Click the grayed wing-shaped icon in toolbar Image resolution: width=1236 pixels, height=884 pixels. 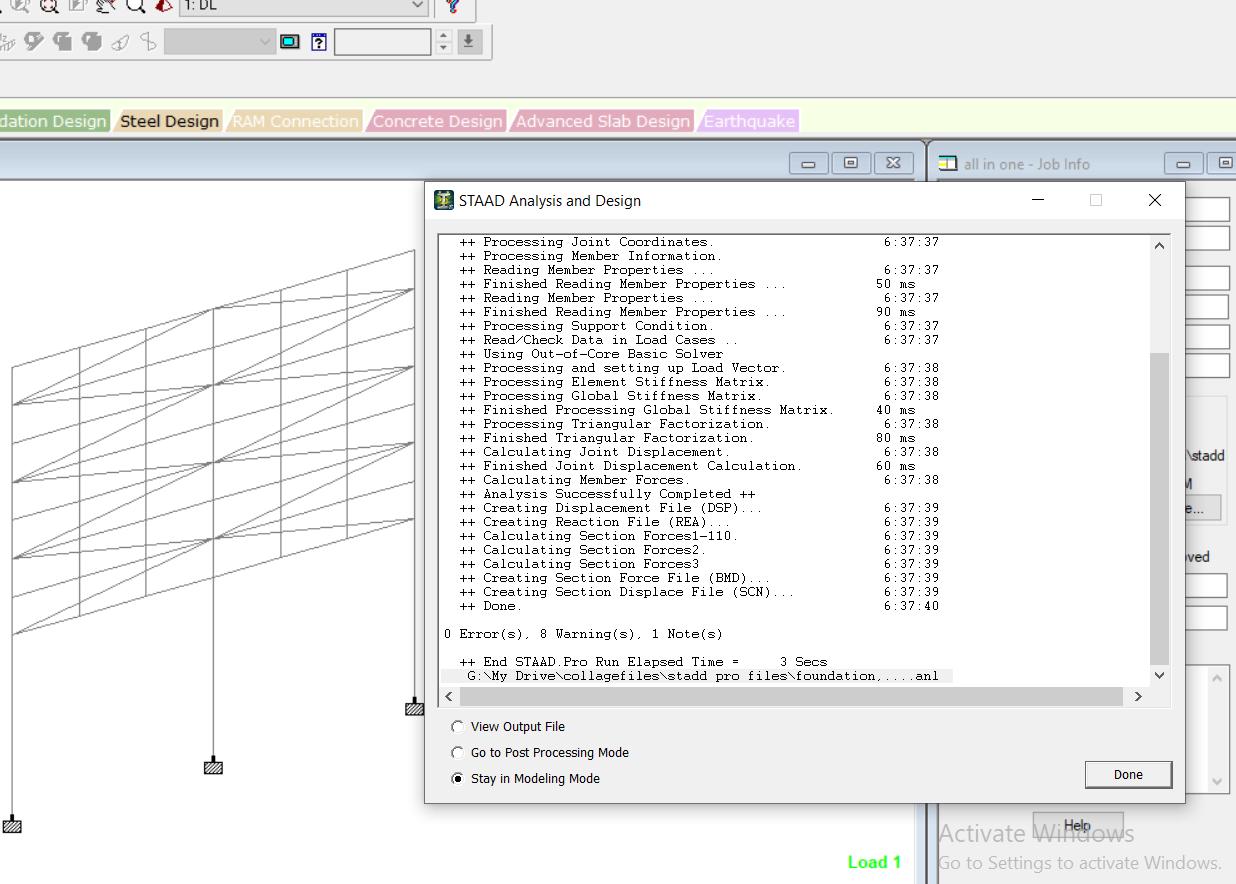120,42
